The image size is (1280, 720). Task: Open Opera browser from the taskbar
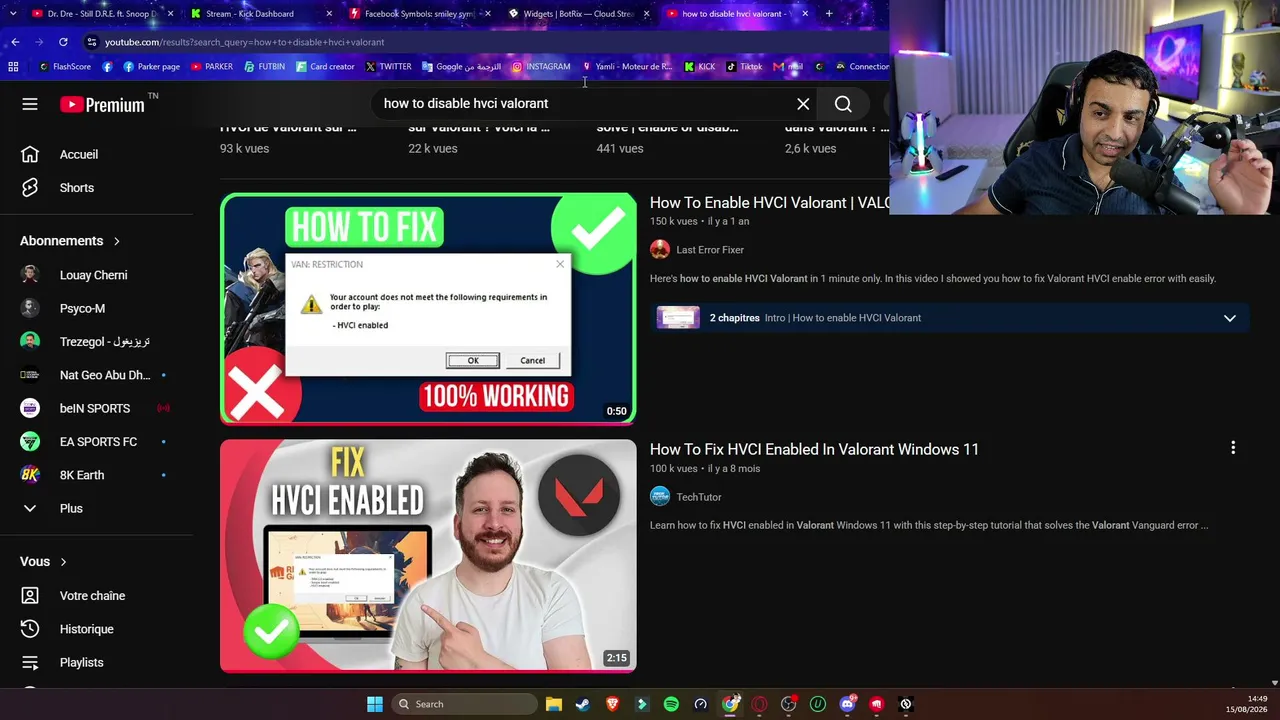(759, 704)
